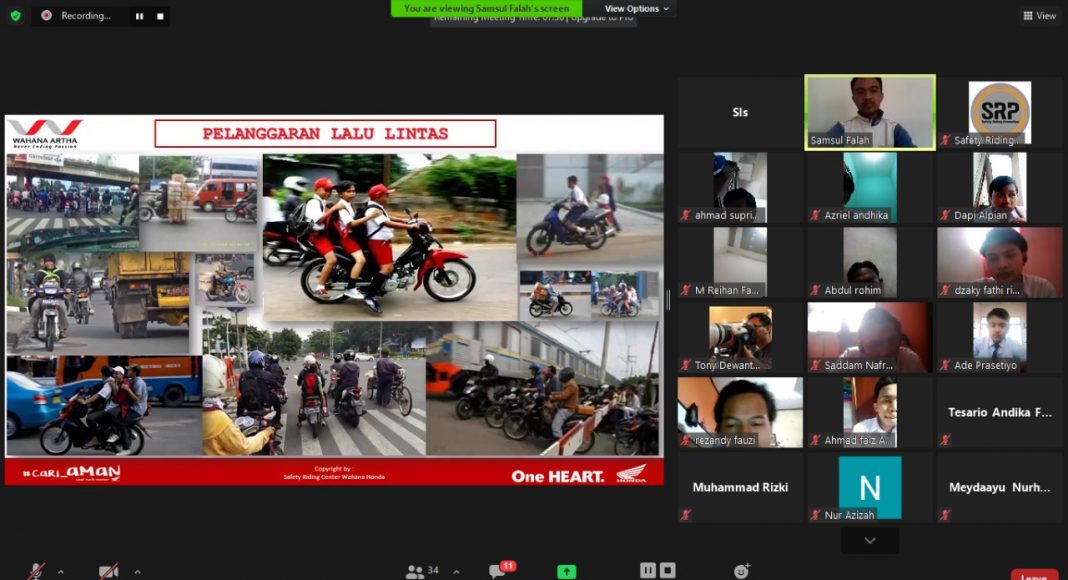
Task: Select Samsul Falah's video tile
Action: tap(870, 113)
